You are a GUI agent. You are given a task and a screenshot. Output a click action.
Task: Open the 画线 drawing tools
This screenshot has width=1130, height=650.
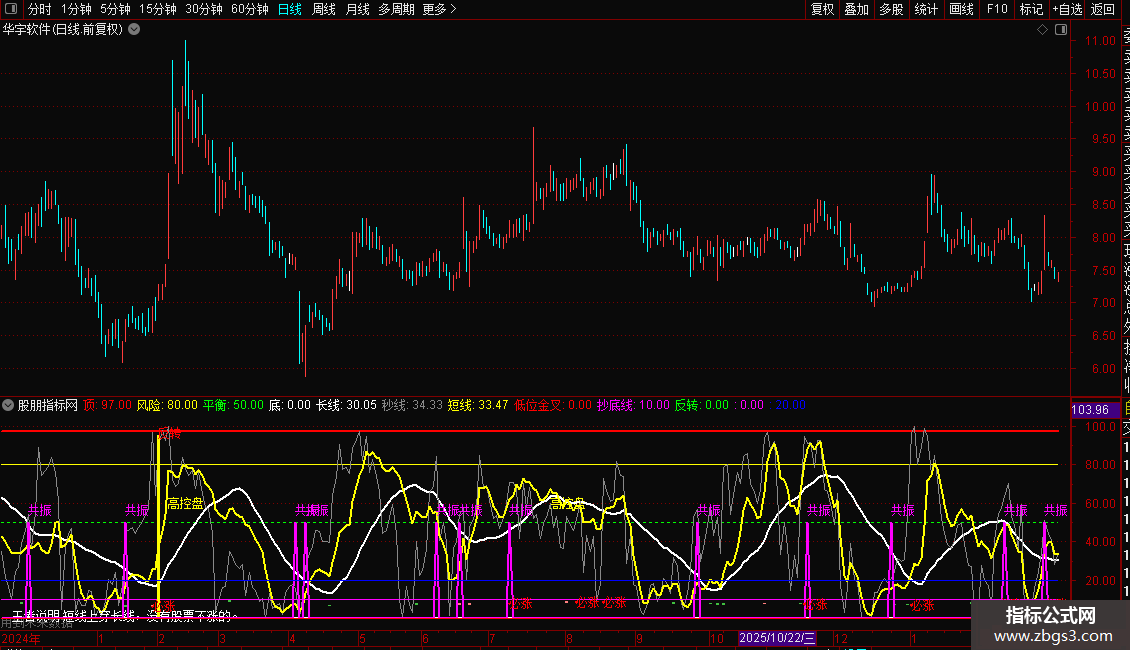coord(961,9)
